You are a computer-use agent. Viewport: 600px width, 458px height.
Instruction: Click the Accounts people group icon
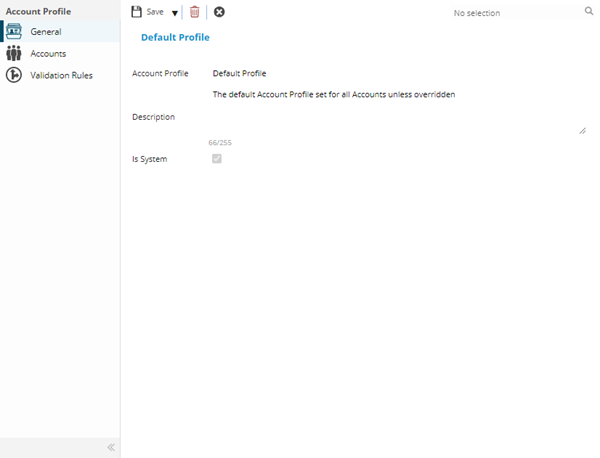14,53
